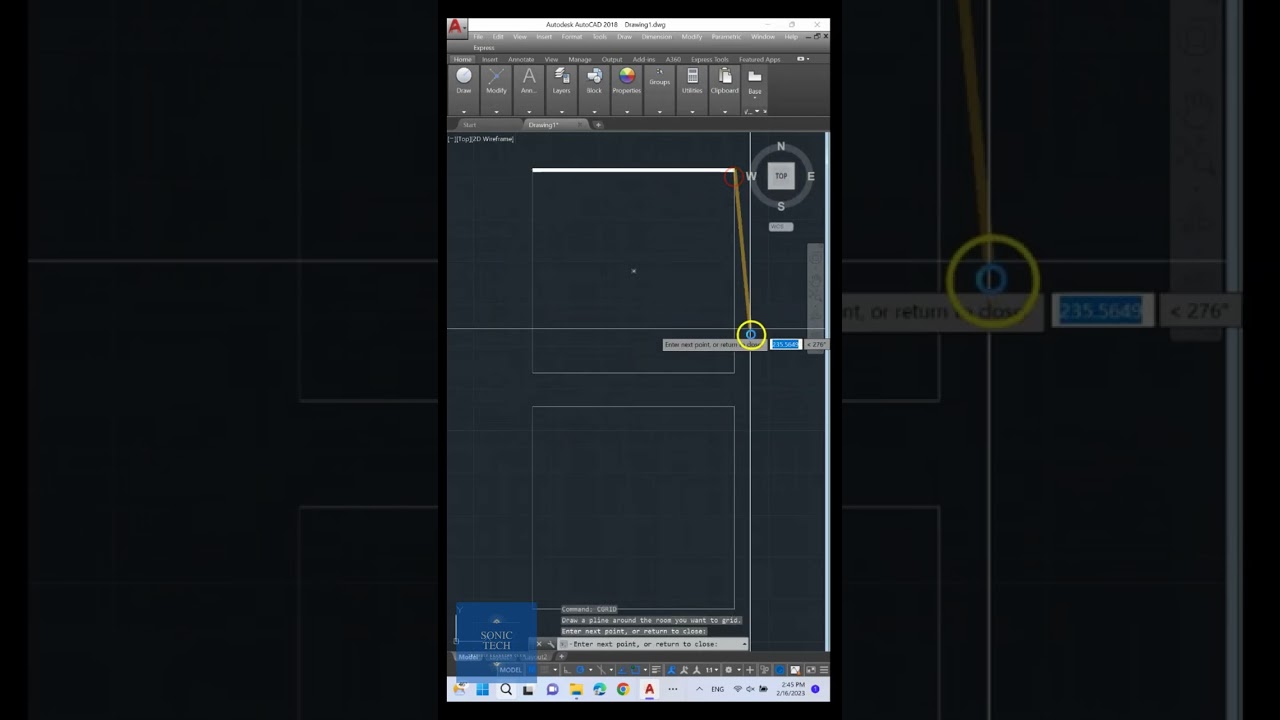Screen dimensions: 1280x720
Task: Open the Parametric menu
Action: pos(726,37)
